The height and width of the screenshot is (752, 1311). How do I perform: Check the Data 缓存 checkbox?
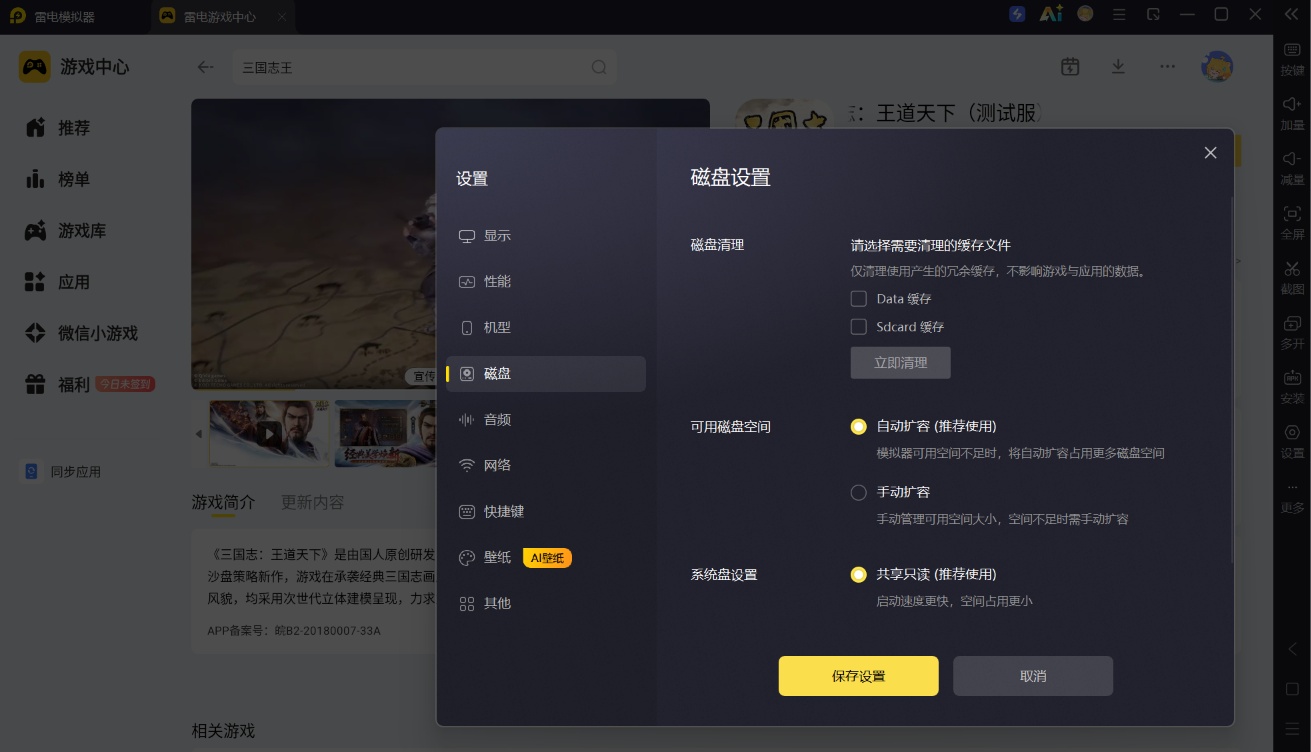[x=858, y=299]
